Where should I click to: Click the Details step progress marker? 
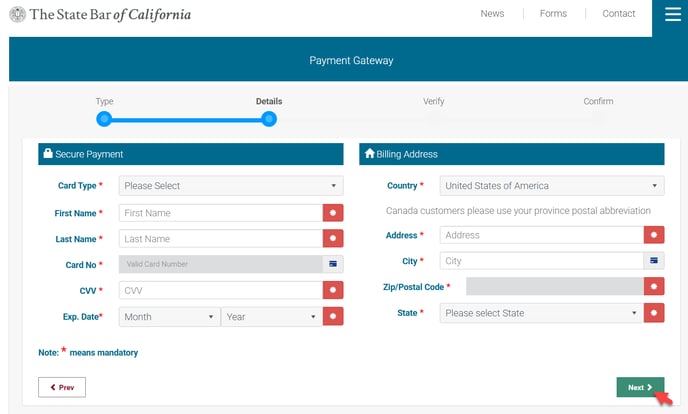click(268, 119)
